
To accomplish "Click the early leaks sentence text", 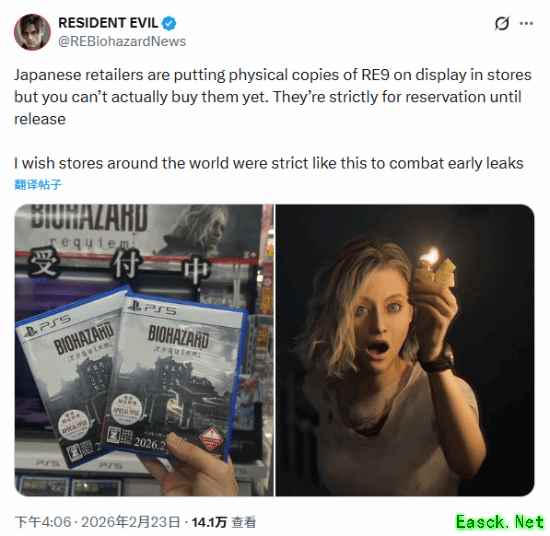I will (269, 163).
